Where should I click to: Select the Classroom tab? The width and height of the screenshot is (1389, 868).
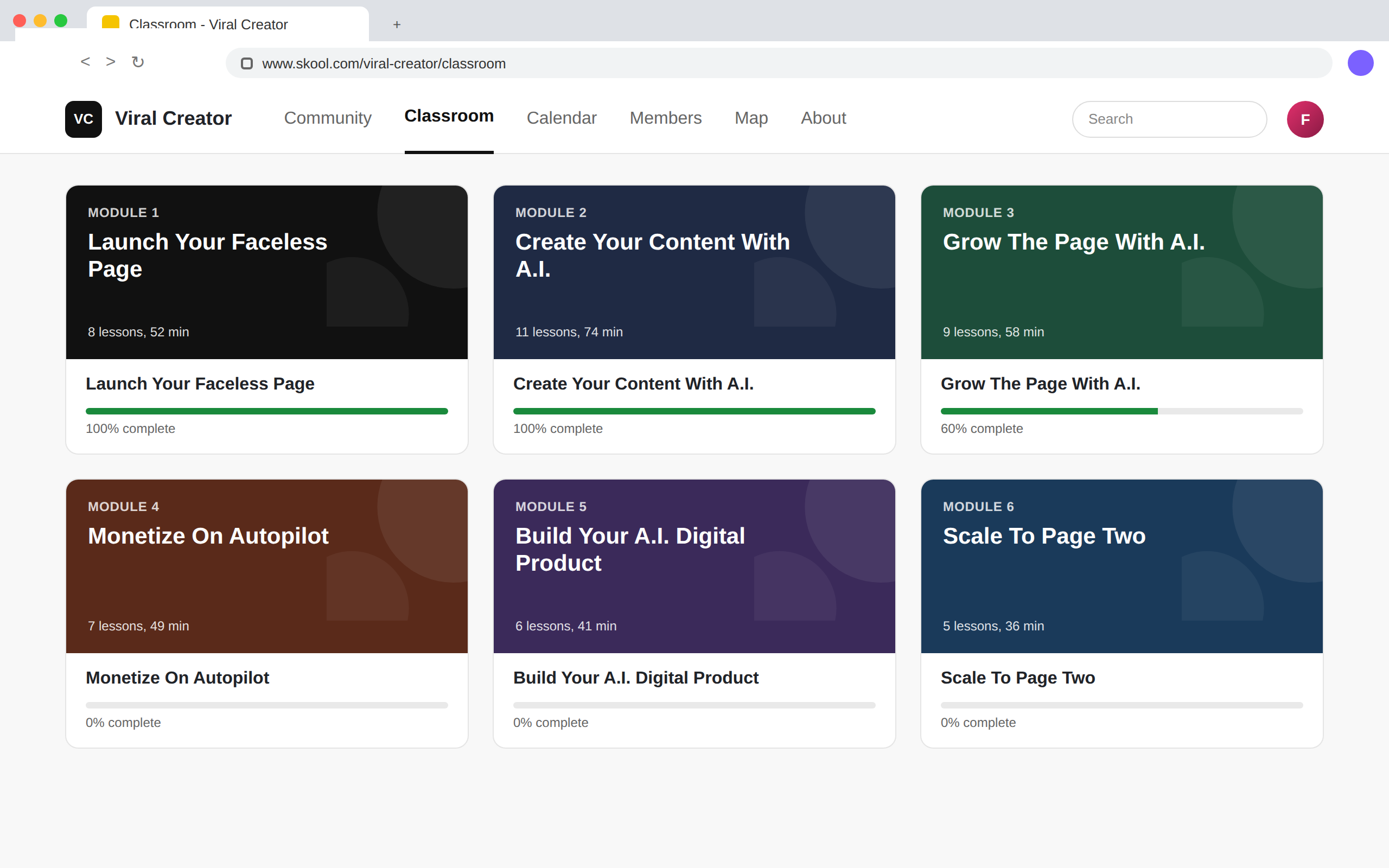click(x=449, y=116)
